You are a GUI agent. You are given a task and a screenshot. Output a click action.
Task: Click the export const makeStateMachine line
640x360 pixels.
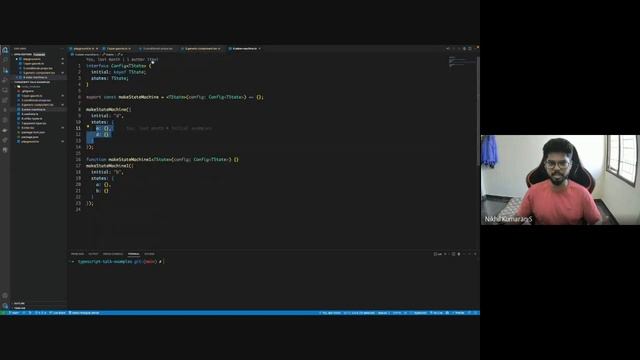point(175,97)
